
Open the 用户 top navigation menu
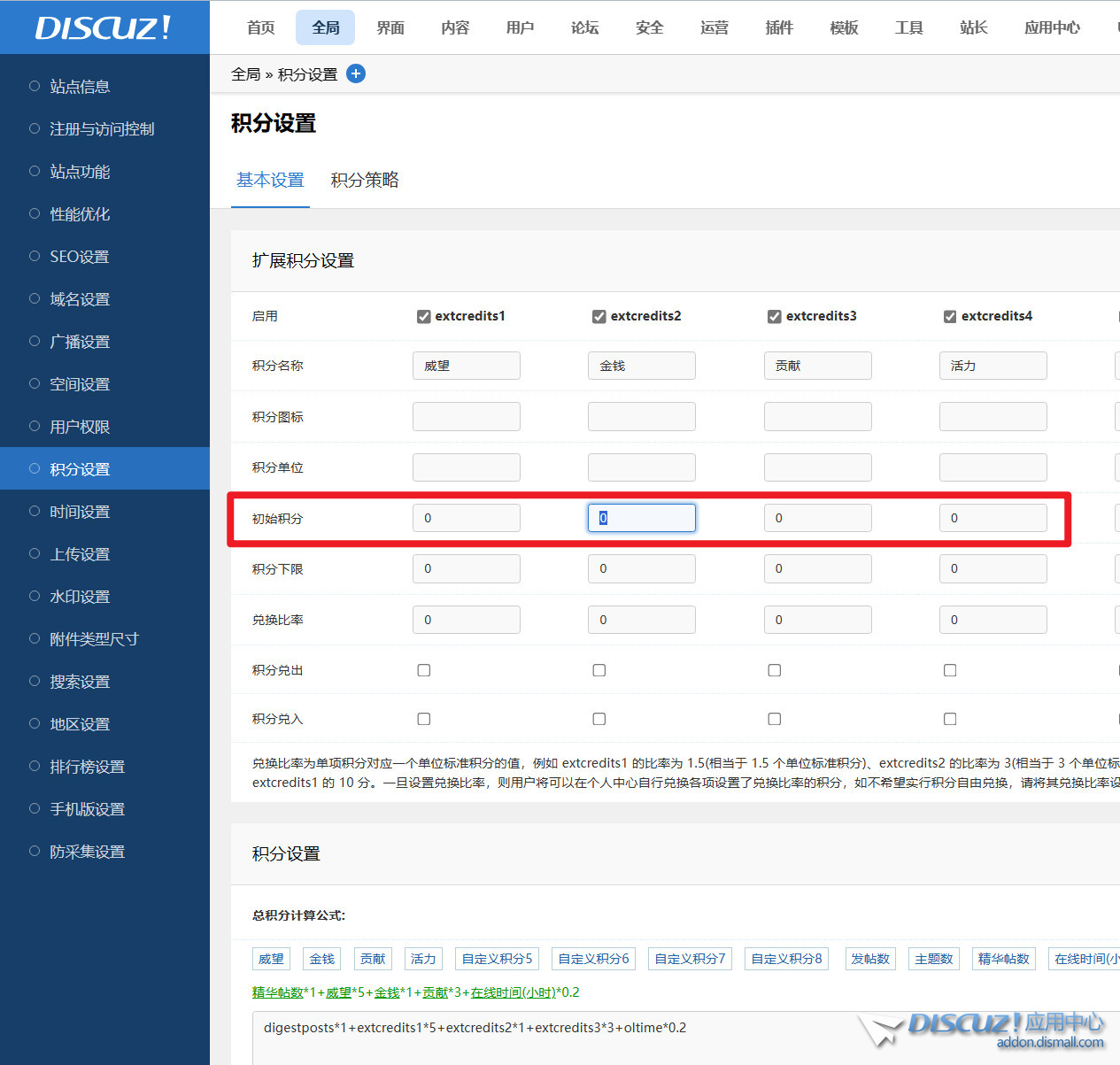520,27
